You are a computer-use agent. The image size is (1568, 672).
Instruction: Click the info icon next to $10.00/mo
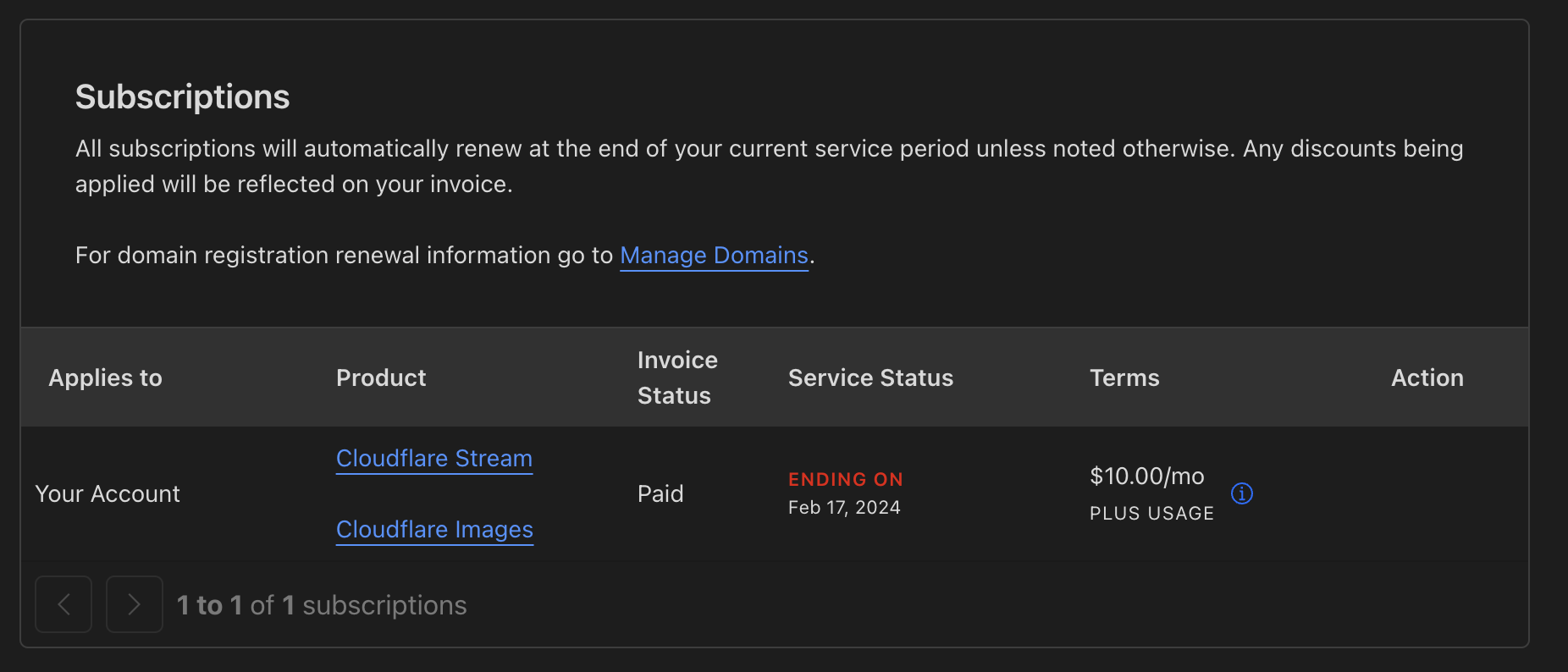point(1241,493)
